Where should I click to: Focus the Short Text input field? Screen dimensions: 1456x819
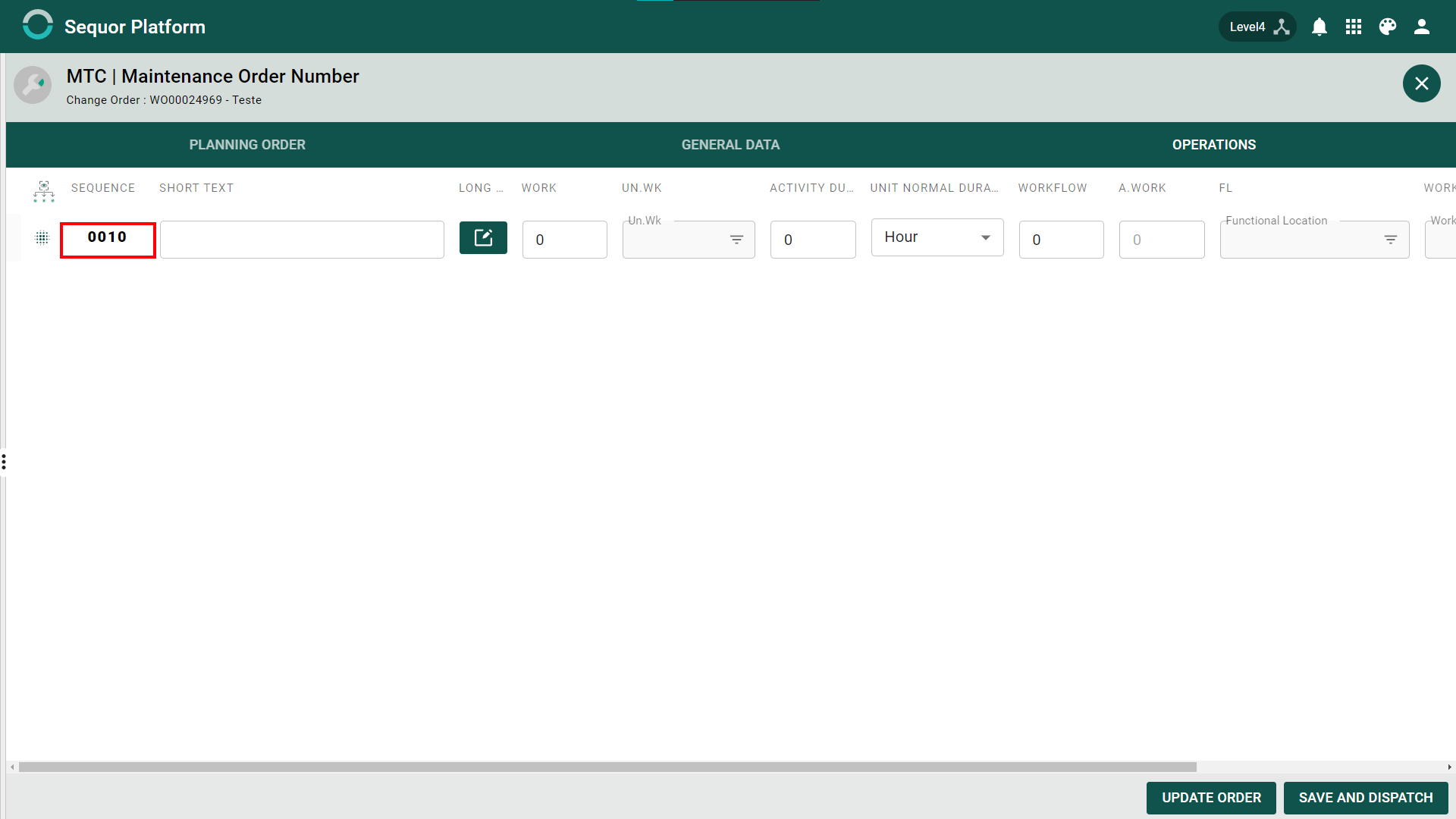pos(302,240)
